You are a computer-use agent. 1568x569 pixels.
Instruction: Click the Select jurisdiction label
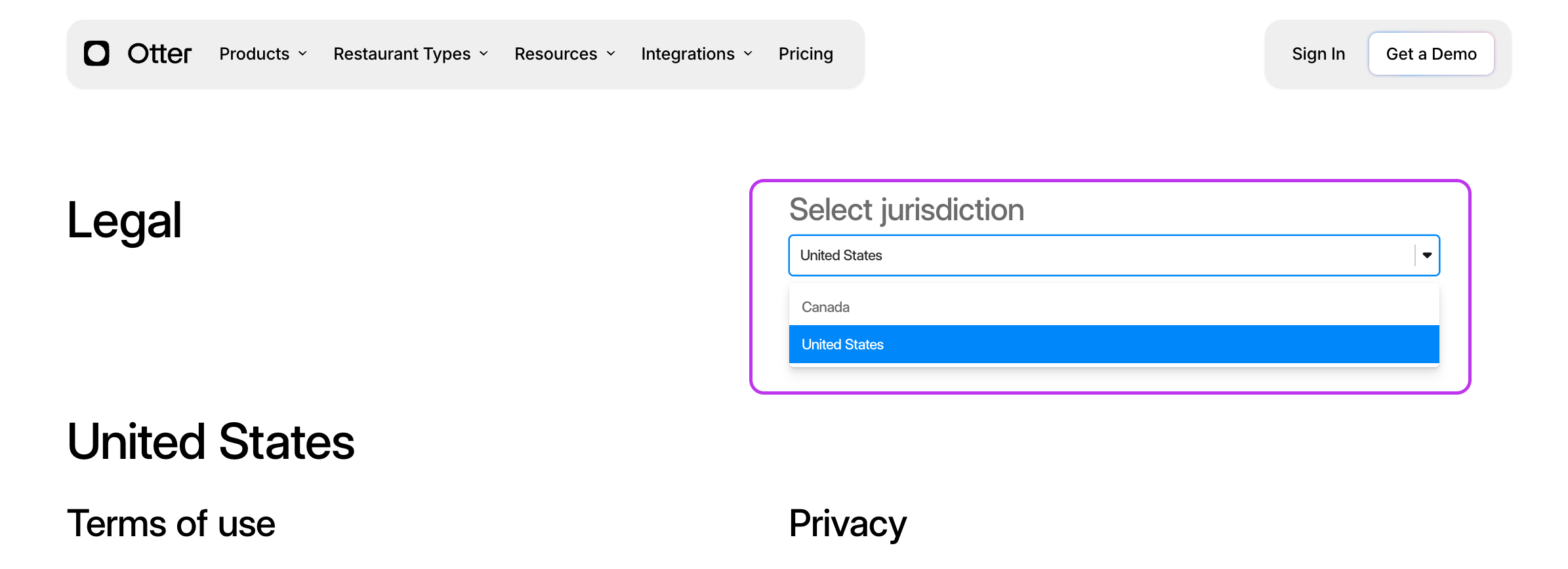[906, 210]
